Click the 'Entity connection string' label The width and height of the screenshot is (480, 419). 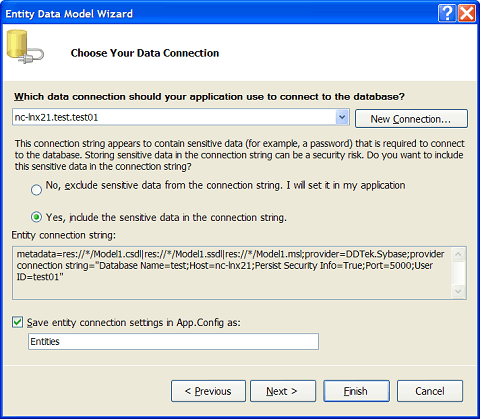tap(64, 235)
